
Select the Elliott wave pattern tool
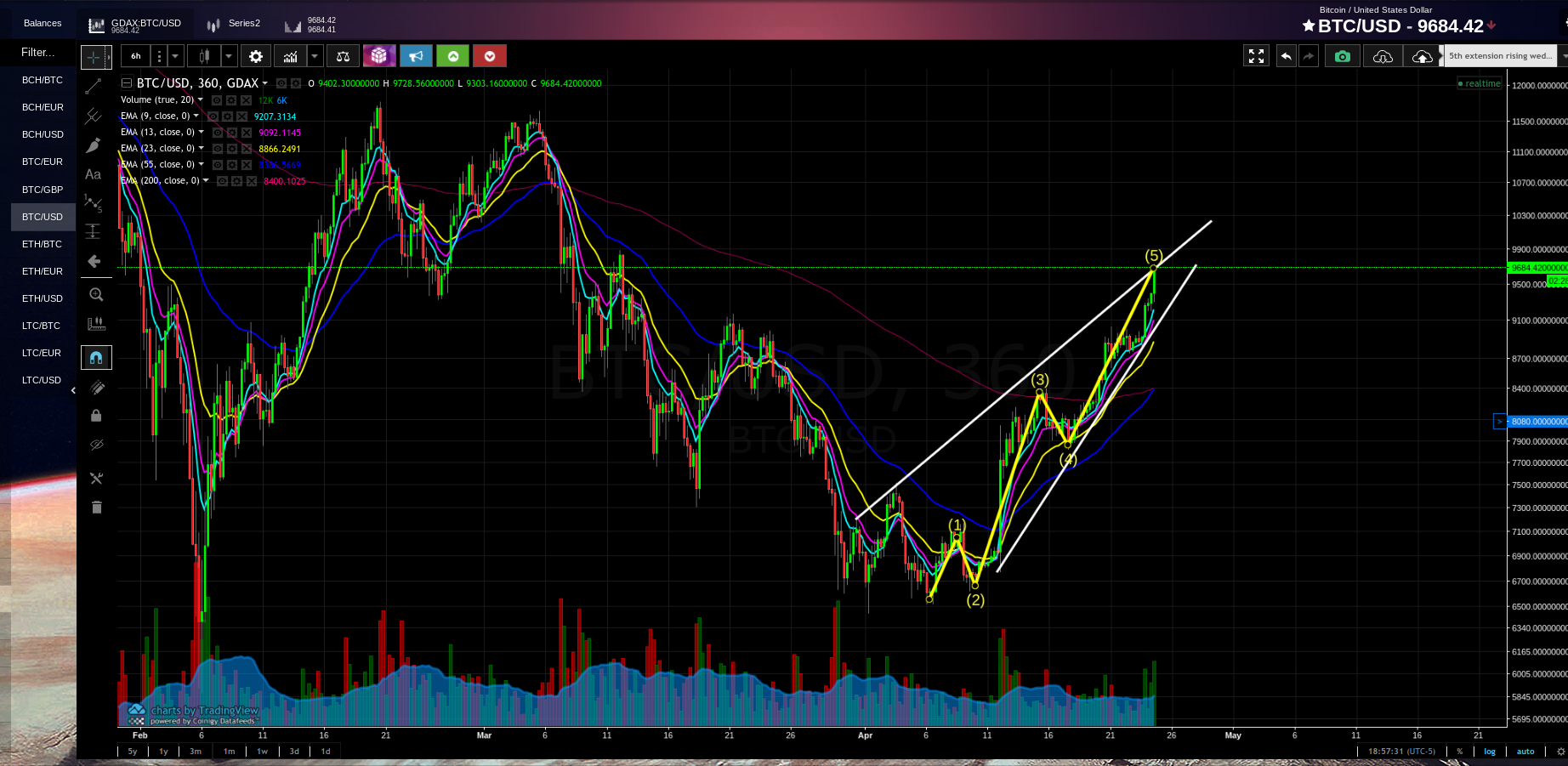coord(94,202)
